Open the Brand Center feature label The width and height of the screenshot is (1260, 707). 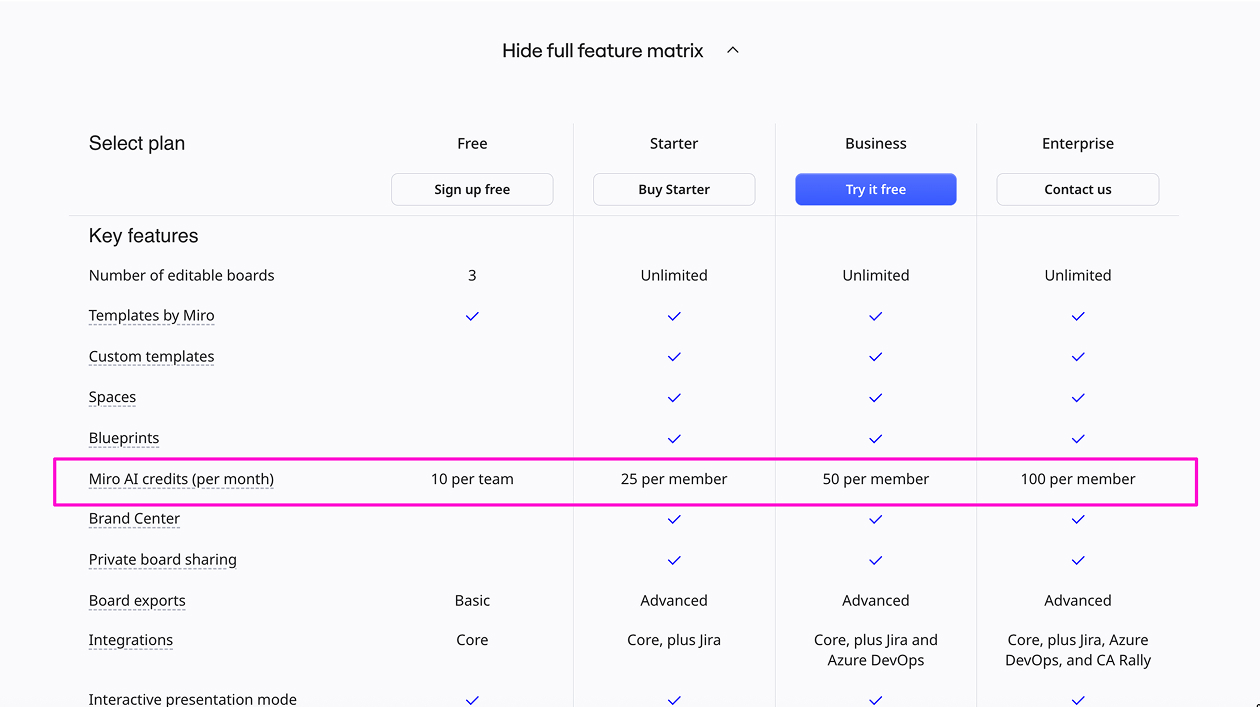coord(134,519)
